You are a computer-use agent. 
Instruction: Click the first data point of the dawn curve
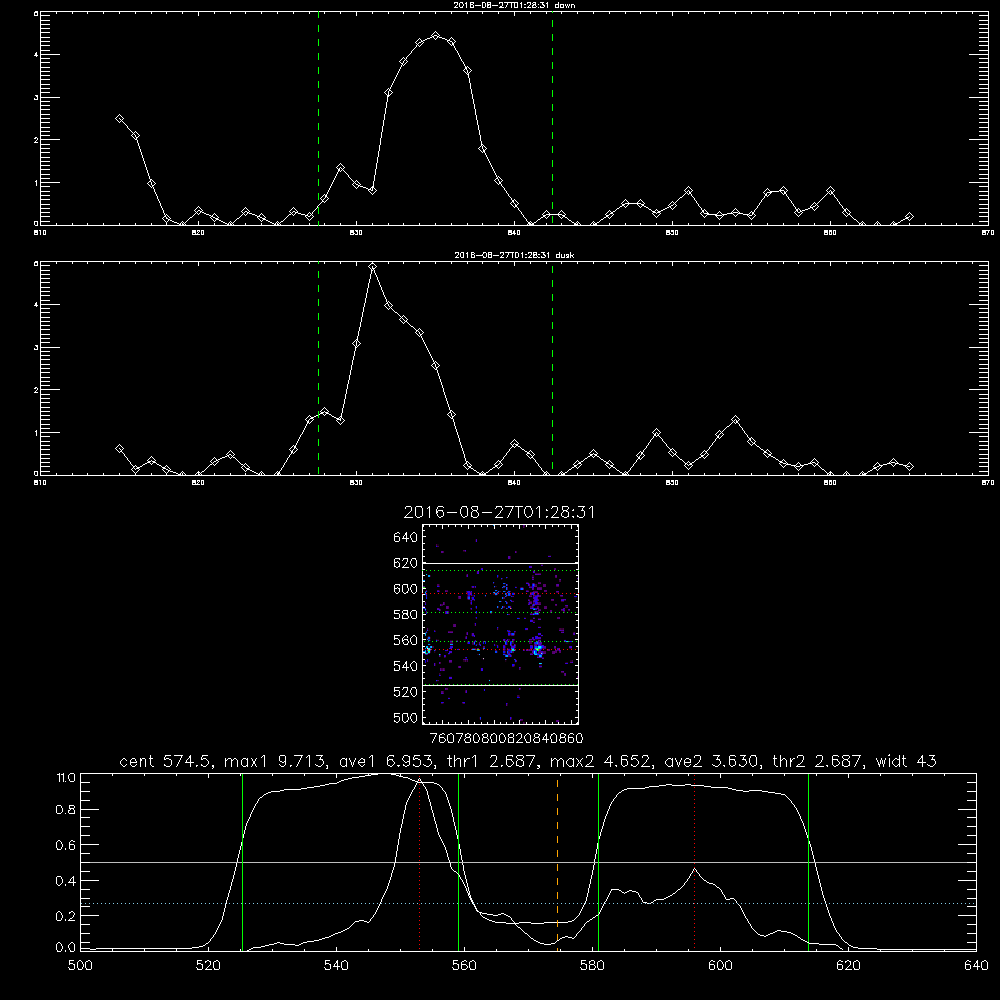(119, 119)
